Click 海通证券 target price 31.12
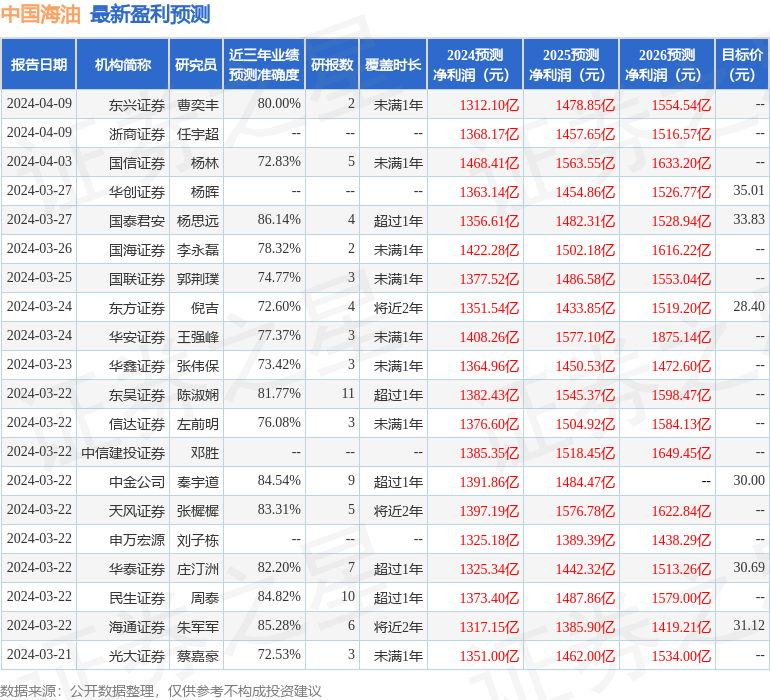Viewport: 770px width, 700px height. (x=748, y=625)
